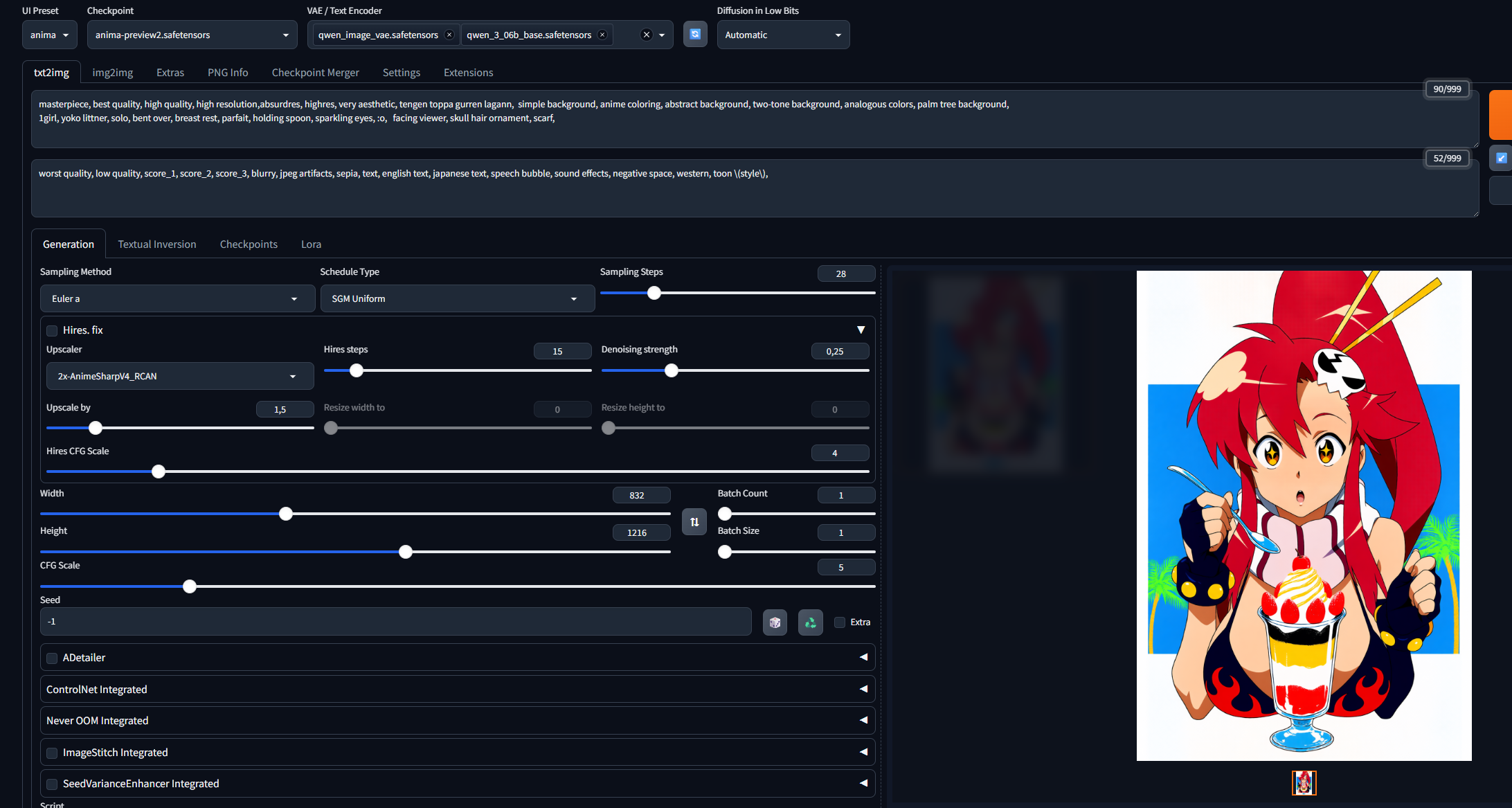The image size is (1512, 808).
Task: Click into the positive prompt text area
Action: point(755,119)
